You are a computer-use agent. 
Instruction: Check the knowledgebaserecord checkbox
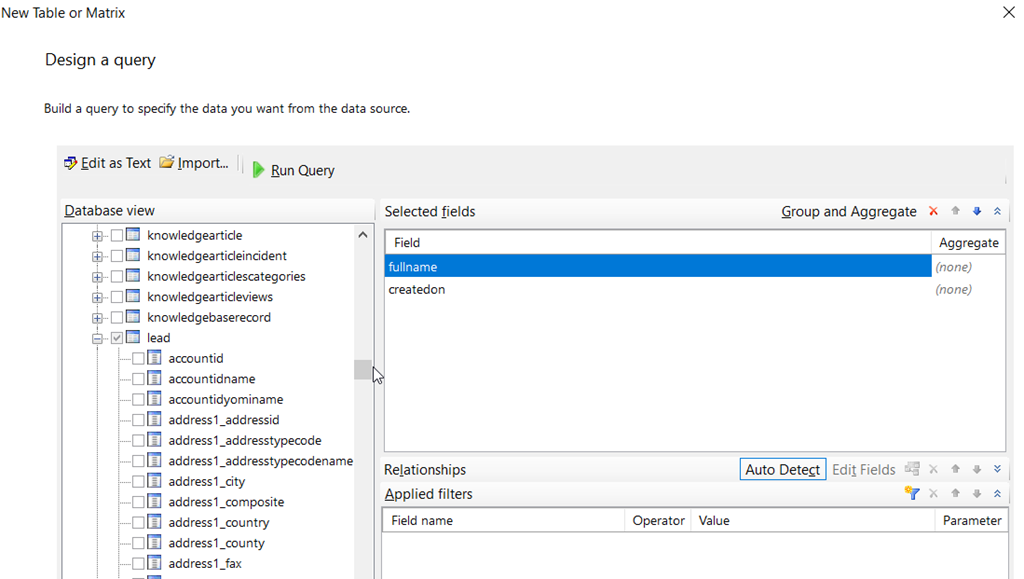(x=117, y=317)
